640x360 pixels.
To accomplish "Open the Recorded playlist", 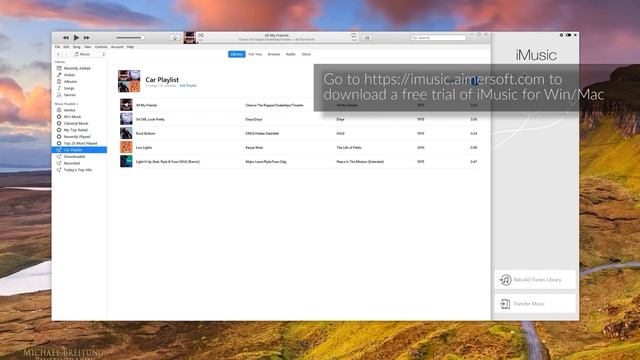I will click(72, 163).
